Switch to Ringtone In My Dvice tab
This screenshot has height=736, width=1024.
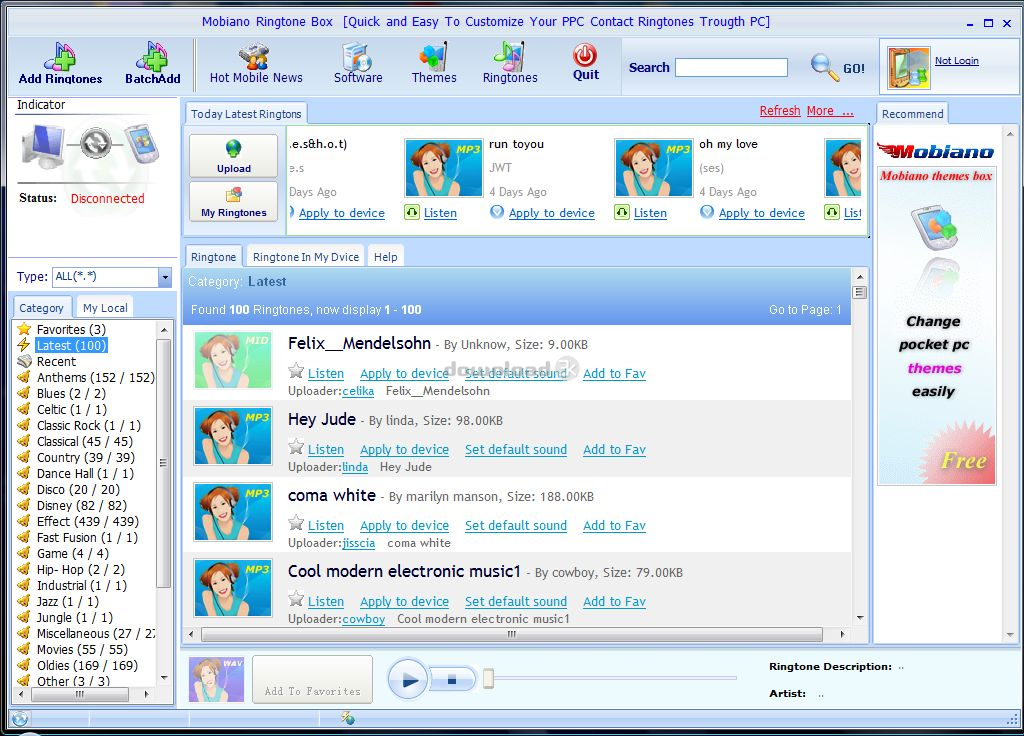(x=306, y=257)
